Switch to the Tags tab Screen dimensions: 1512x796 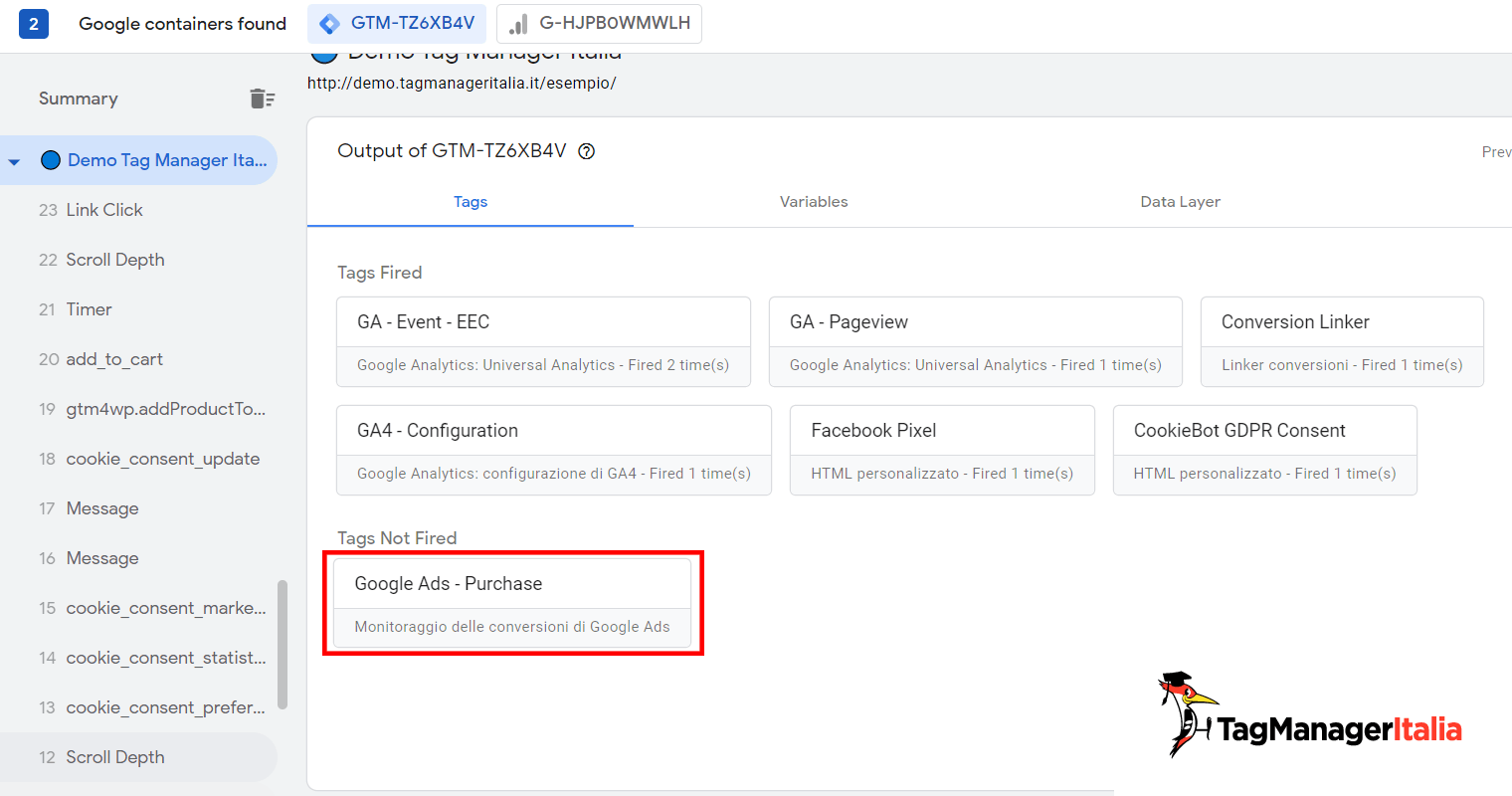click(471, 202)
